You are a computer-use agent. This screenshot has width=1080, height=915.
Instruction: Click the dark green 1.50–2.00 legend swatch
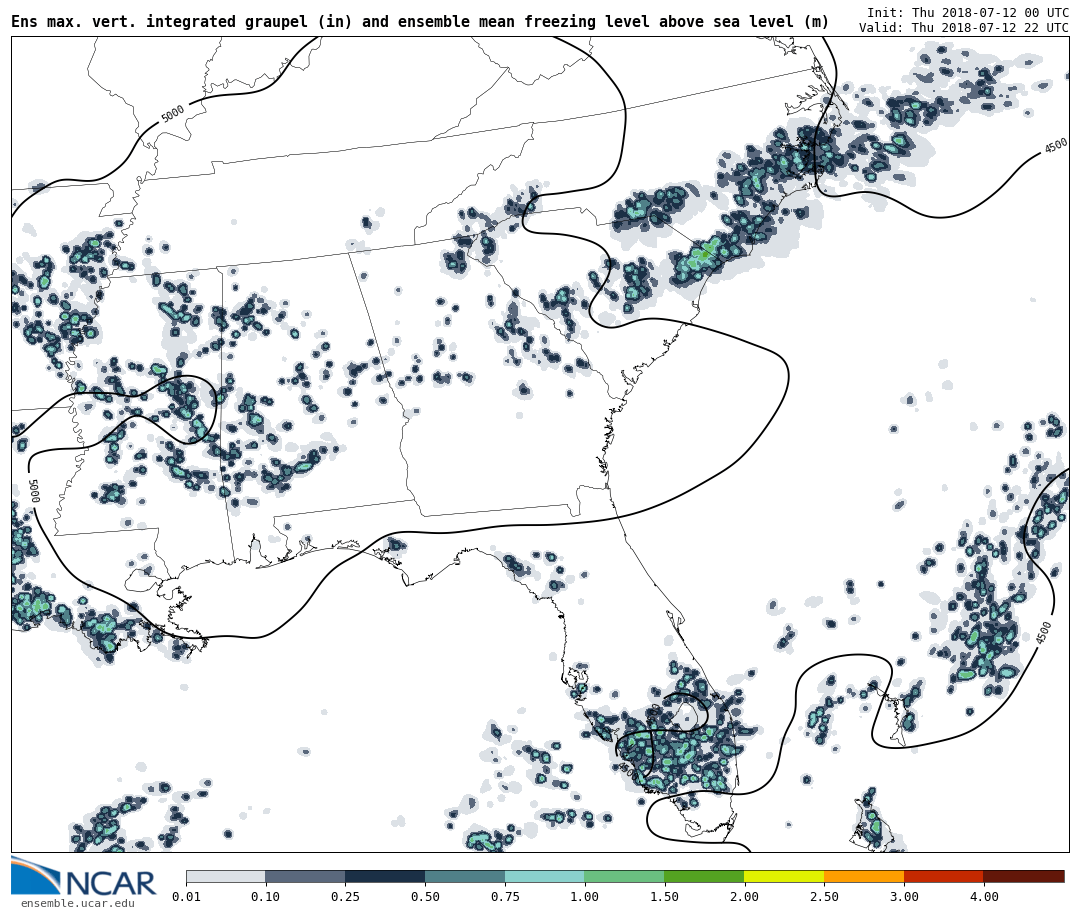pos(704,876)
